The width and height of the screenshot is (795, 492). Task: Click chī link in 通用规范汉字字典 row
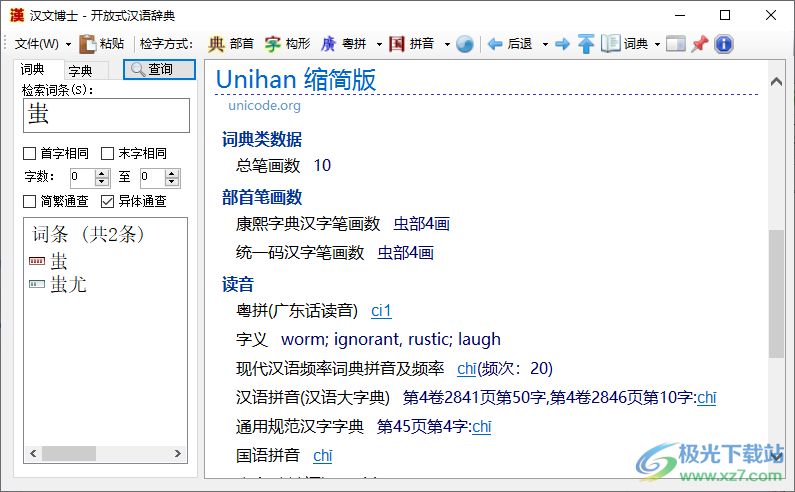click(x=482, y=427)
